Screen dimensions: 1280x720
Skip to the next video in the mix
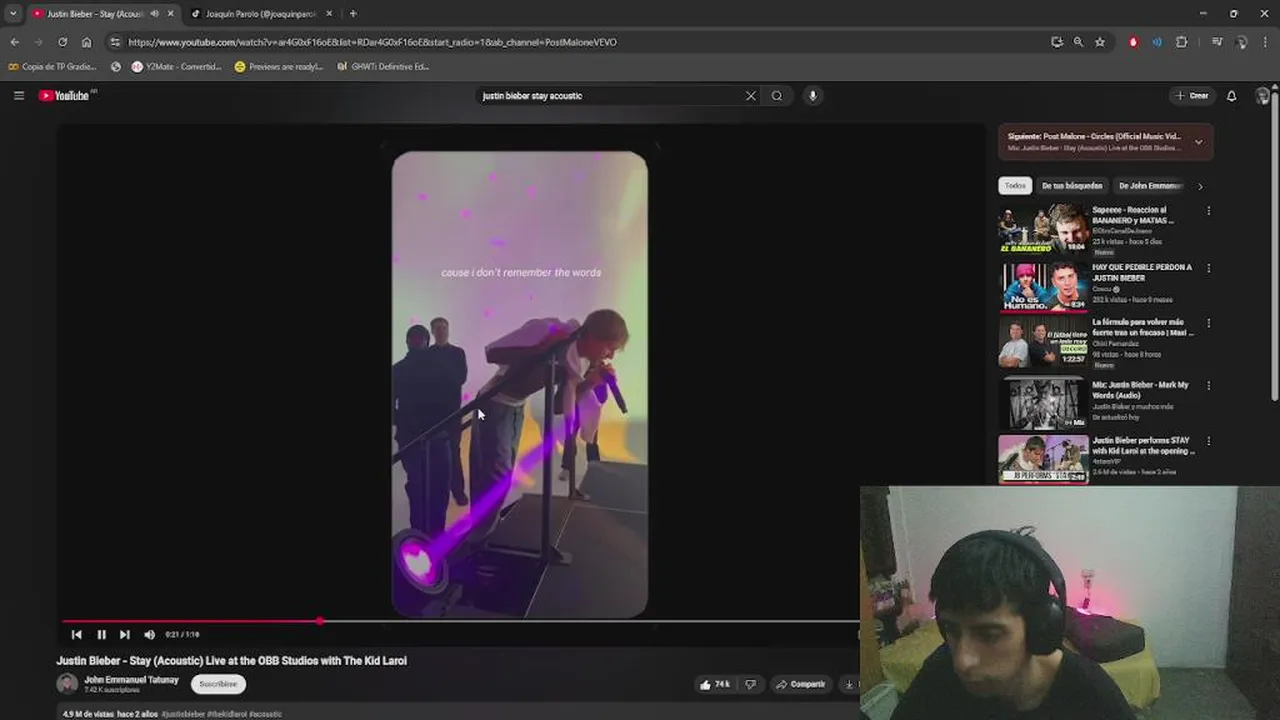124,634
